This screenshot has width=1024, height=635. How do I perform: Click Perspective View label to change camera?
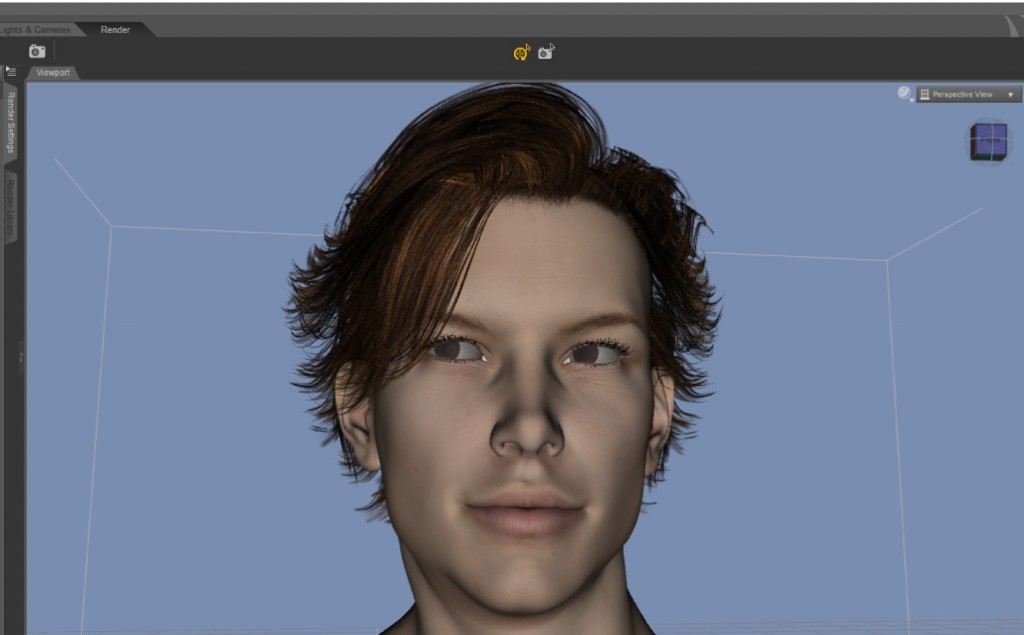tap(962, 93)
